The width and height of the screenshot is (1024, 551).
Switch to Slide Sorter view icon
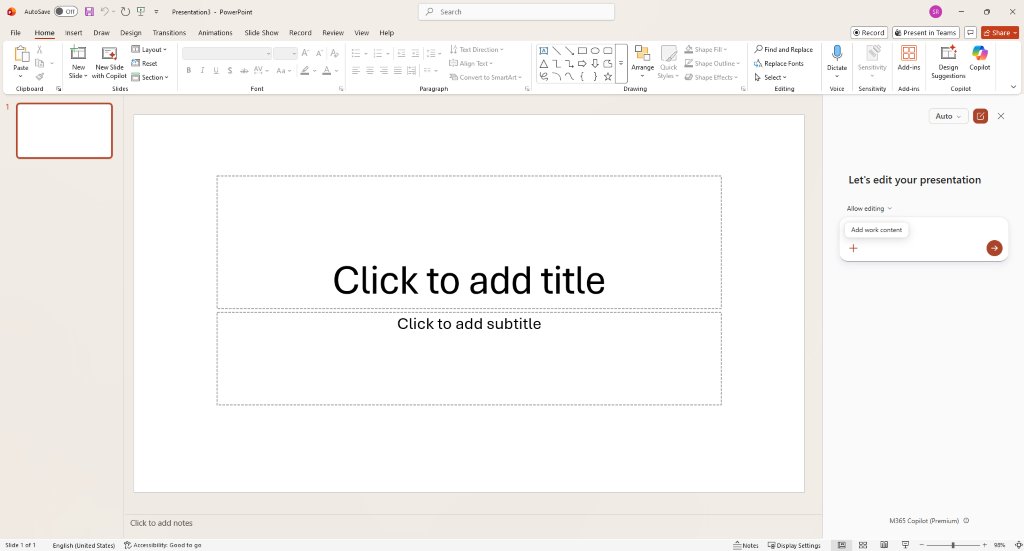pos(863,545)
